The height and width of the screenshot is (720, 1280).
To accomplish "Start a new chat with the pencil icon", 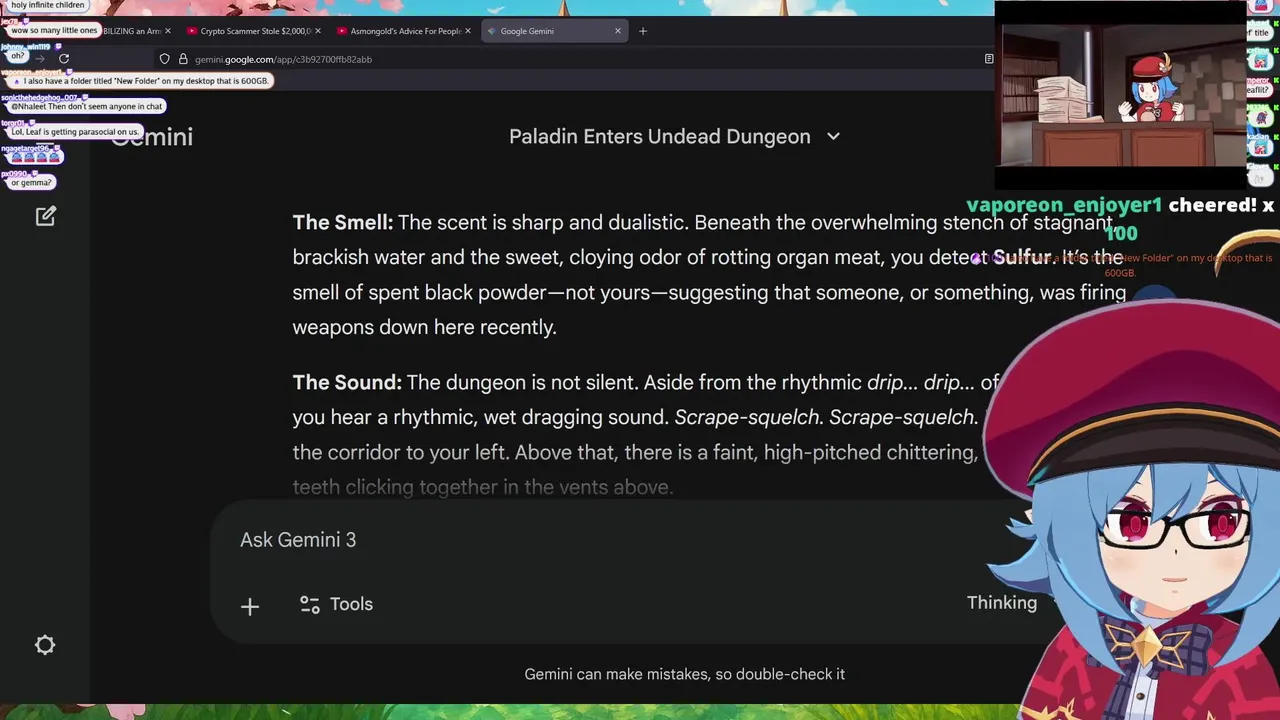I will pyautogui.click(x=46, y=216).
